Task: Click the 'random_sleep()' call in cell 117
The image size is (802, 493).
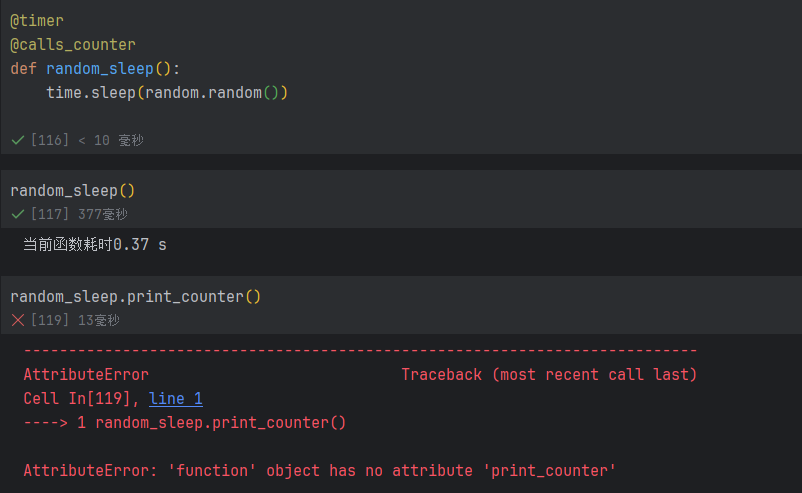Action: click(73, 191)
